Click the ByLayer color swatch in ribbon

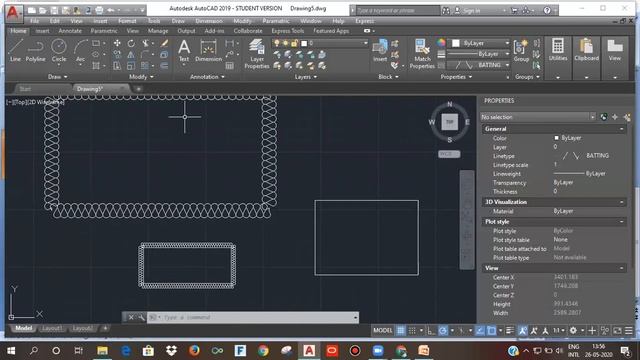click(456, 43)
